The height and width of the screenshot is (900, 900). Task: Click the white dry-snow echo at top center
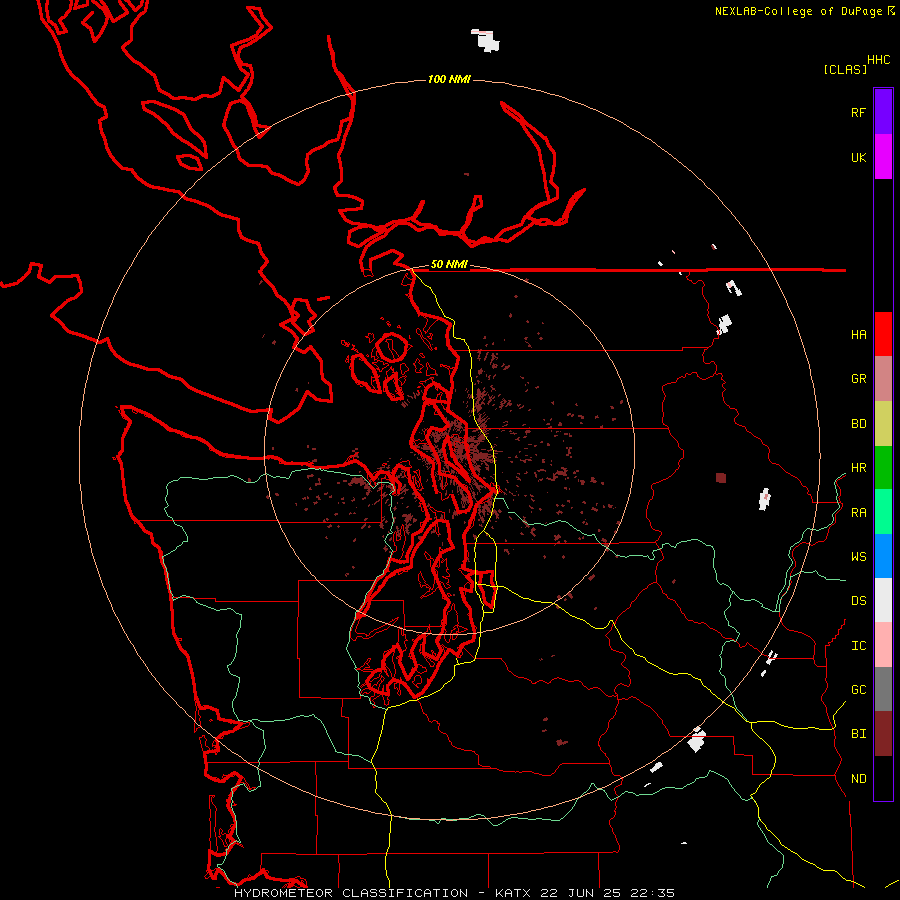[486, 40]
